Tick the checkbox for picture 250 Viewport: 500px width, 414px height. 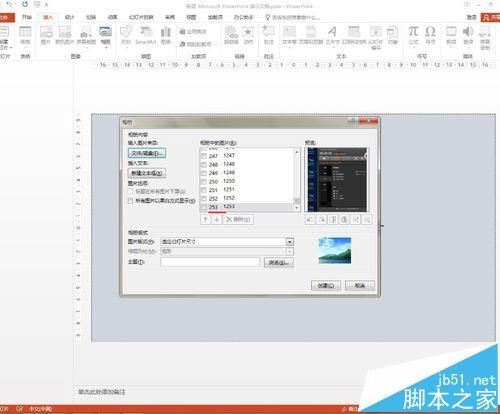pyautogui.click(x=204, y=182)
